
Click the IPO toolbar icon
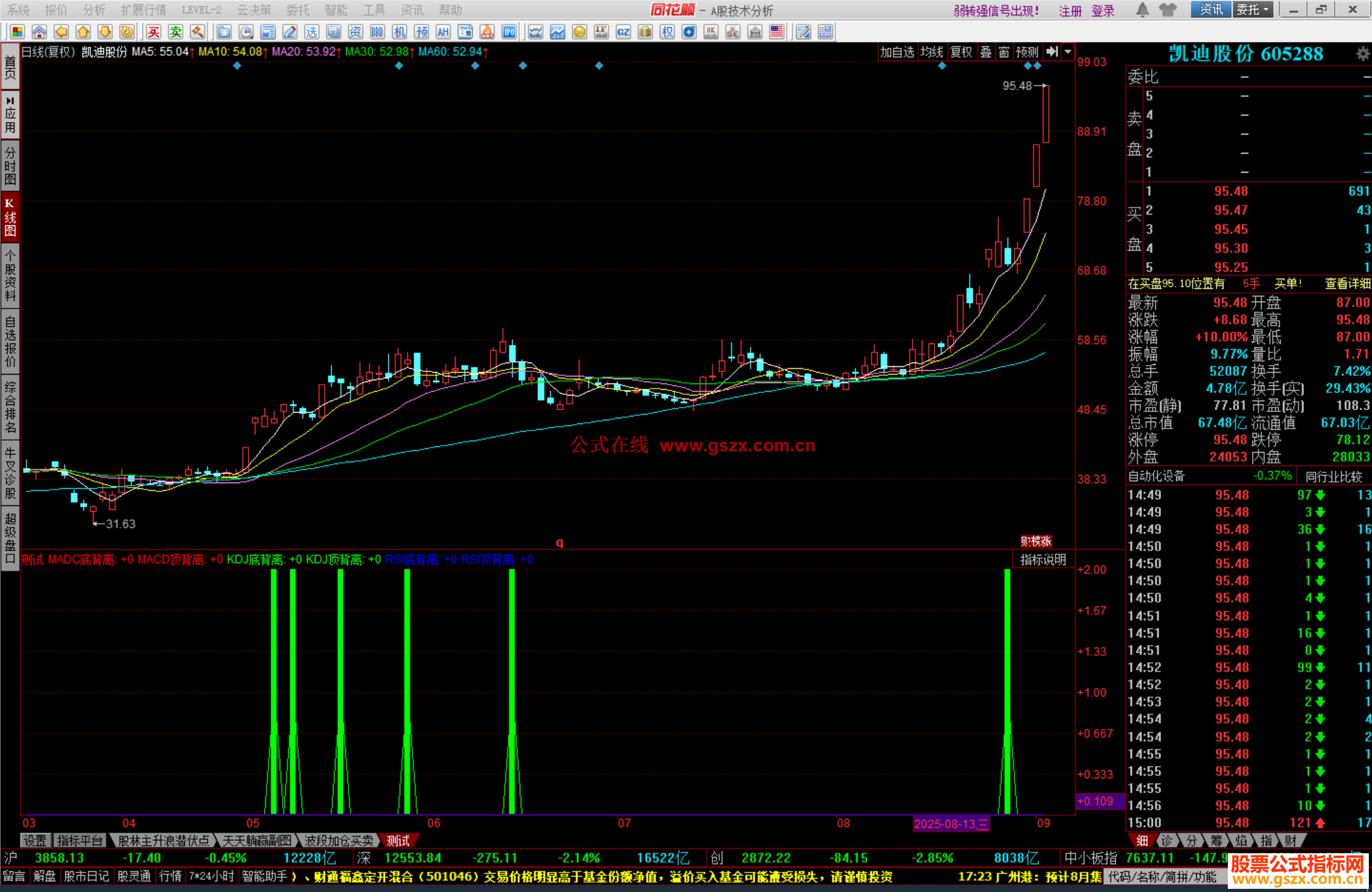[509, 32]
